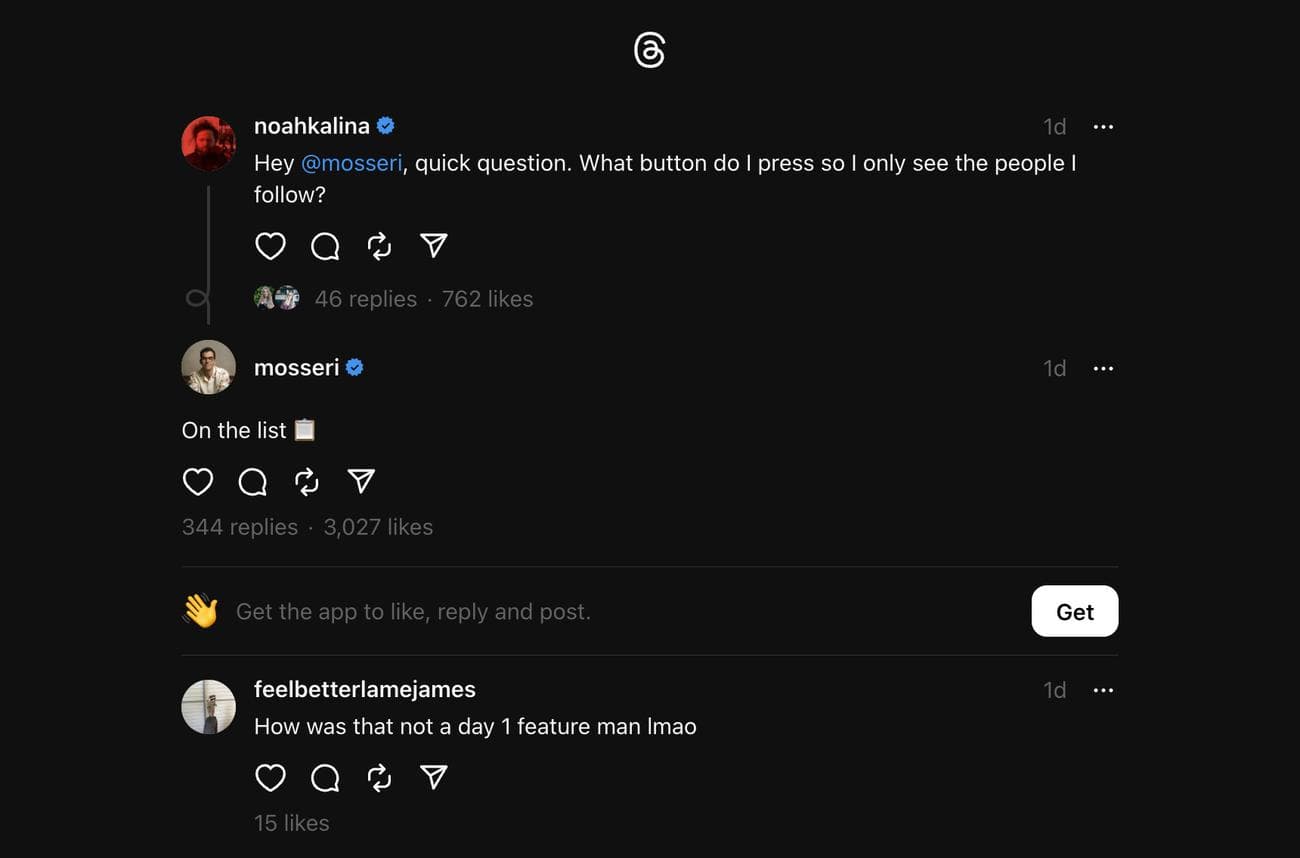Viewport: 1300px width, 858px height.
Task: Open the @mosseri mention link
Action: click(351, 162)
